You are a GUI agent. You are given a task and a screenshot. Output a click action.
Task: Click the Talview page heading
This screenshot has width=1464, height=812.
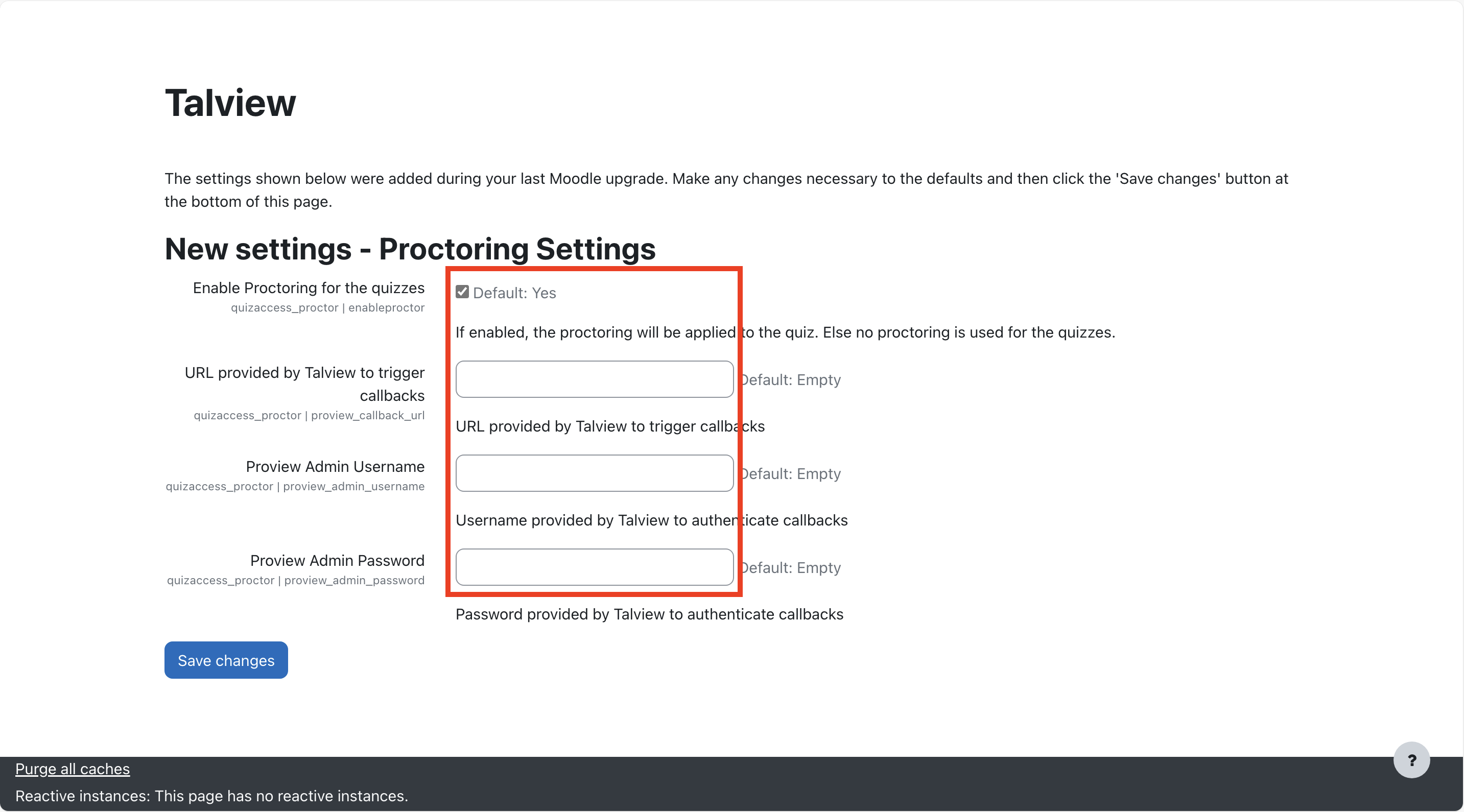click(x=230, y=104)
